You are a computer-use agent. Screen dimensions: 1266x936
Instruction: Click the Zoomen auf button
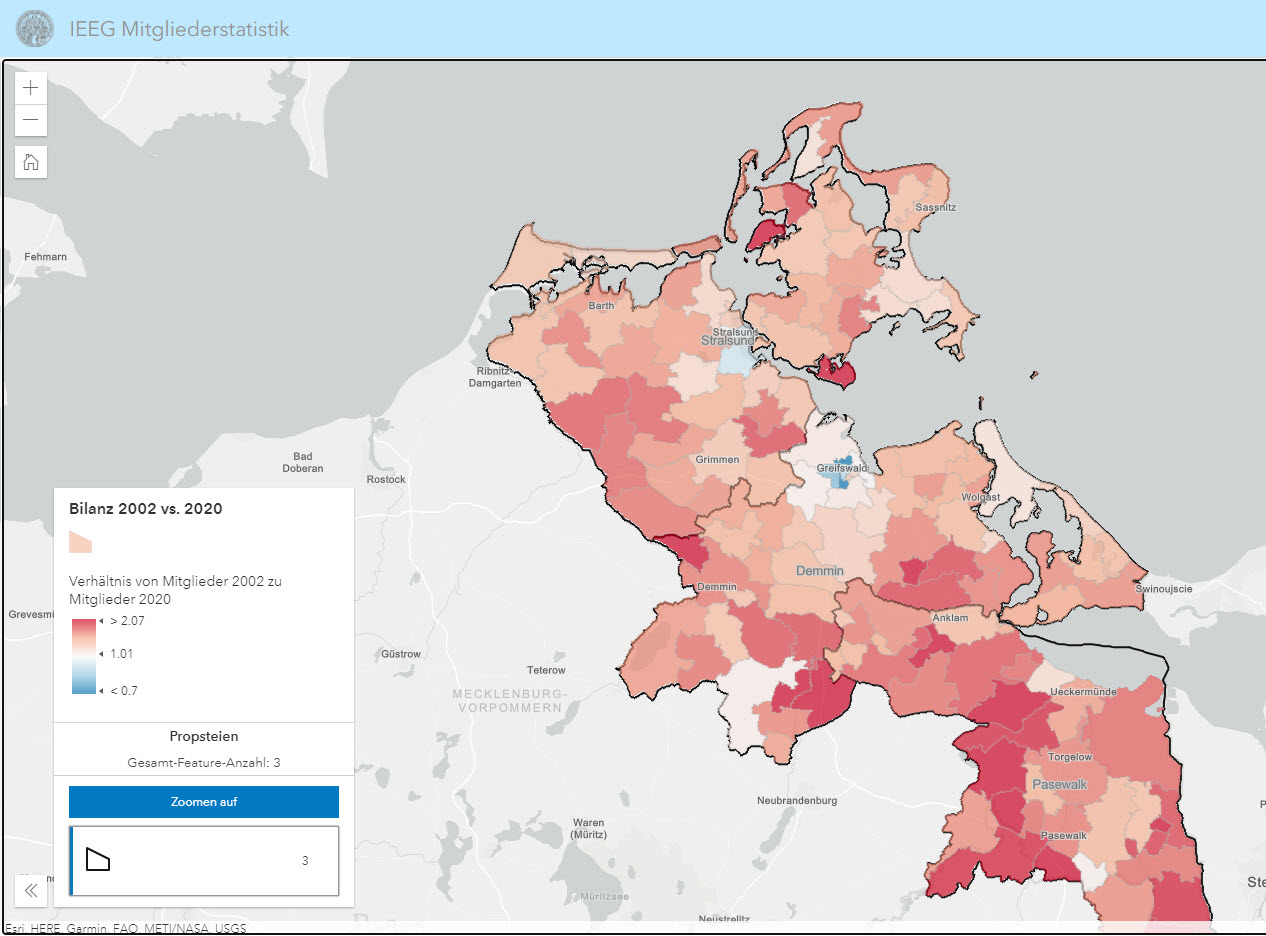pos(204,802)
